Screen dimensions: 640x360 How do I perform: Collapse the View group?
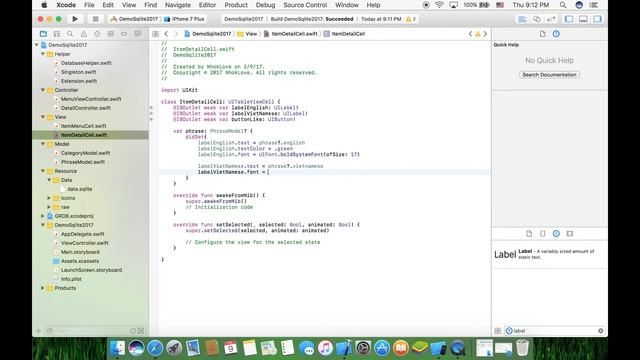(x=43, y=117)
